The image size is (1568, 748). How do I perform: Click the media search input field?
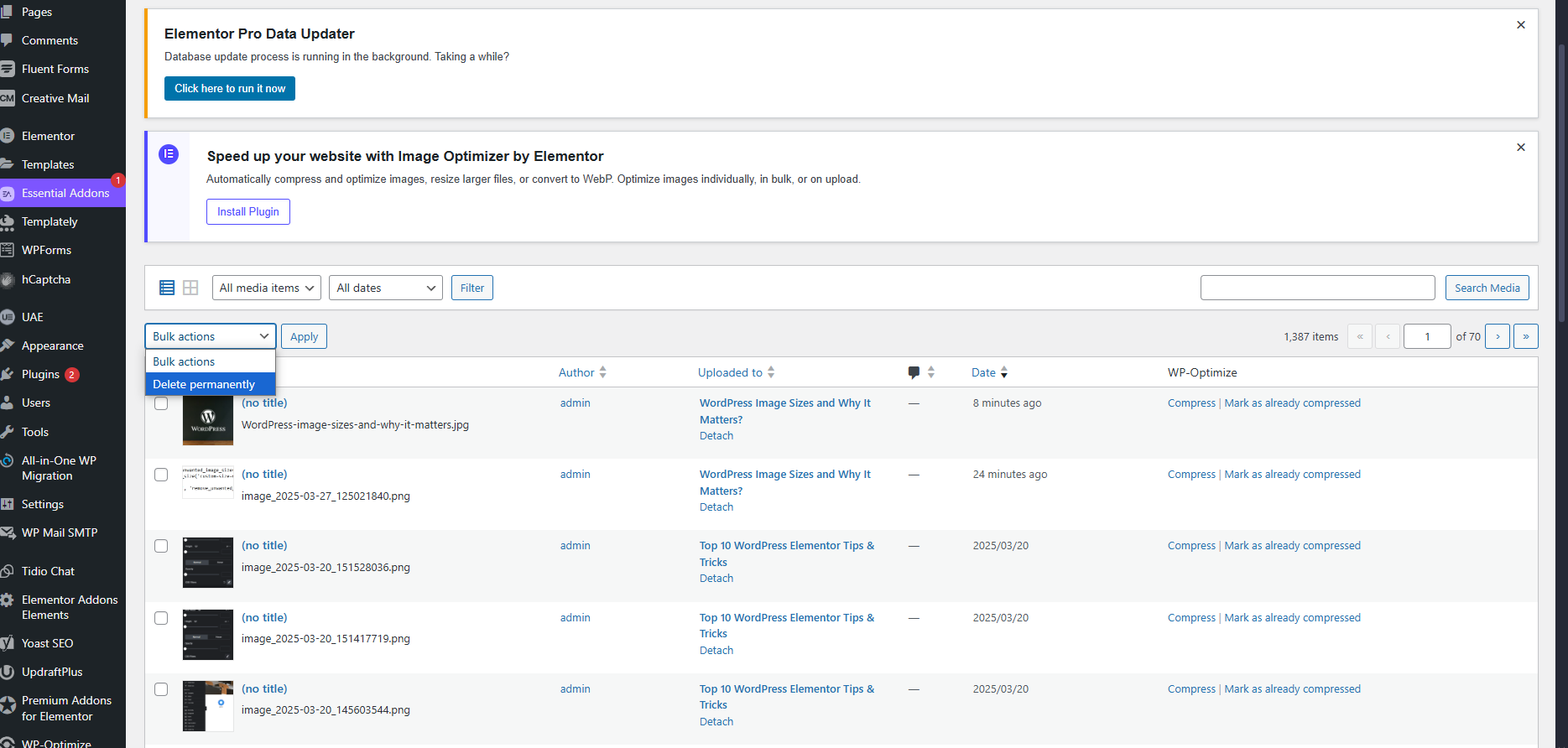point(1318,288)
